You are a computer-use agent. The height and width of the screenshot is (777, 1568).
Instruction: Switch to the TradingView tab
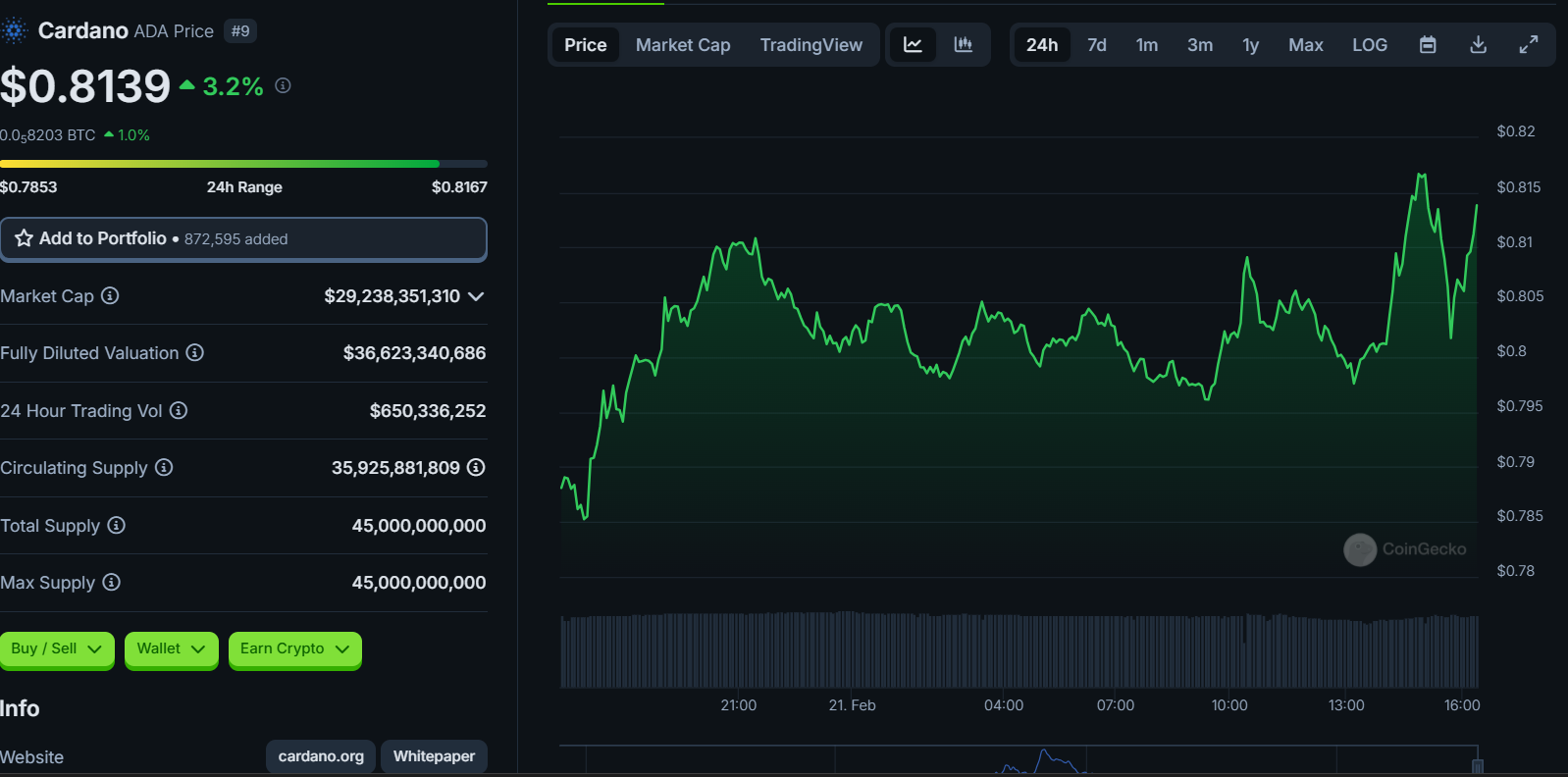point(811,44)
